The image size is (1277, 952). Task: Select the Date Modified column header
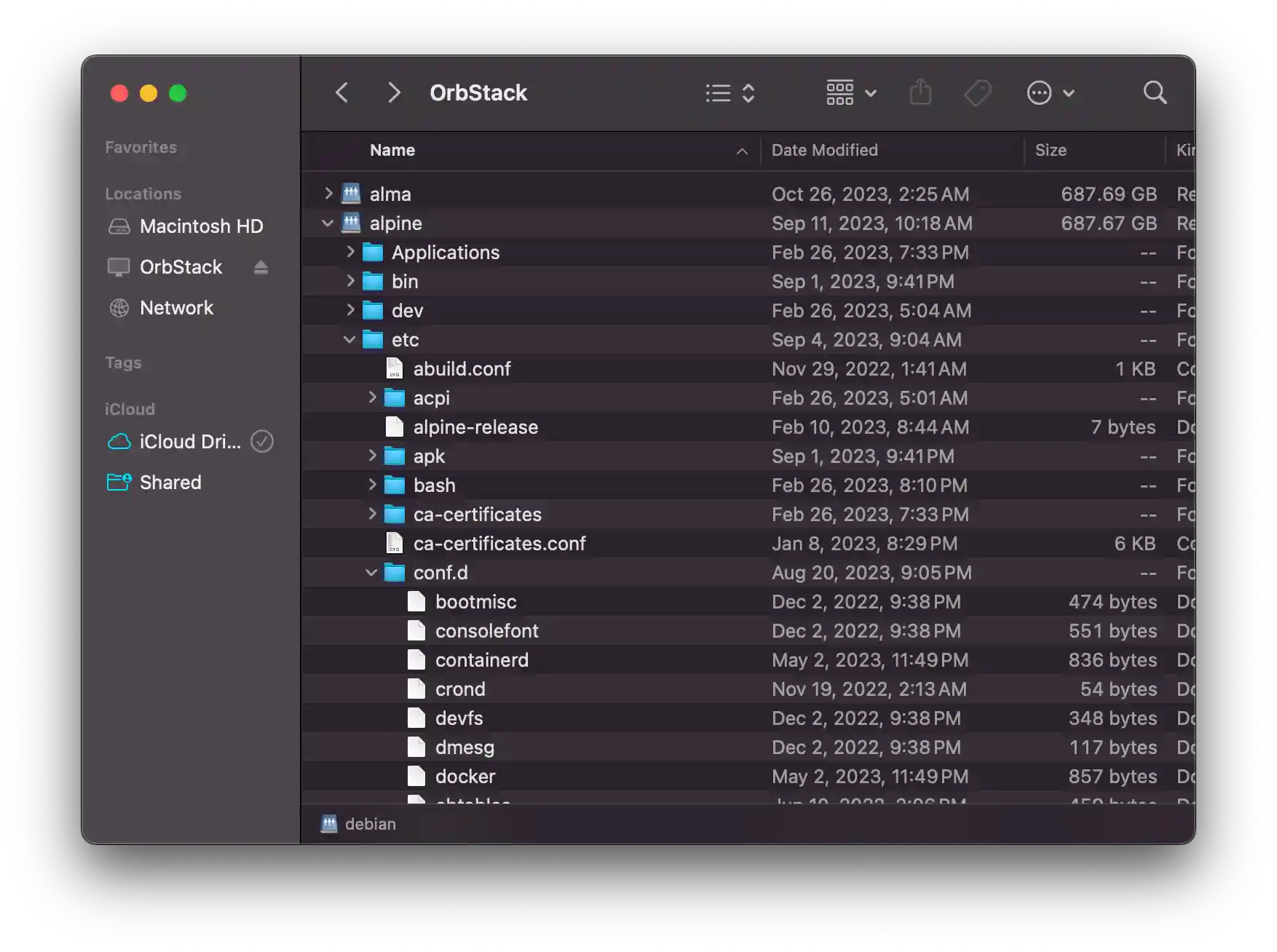[825, 150]
